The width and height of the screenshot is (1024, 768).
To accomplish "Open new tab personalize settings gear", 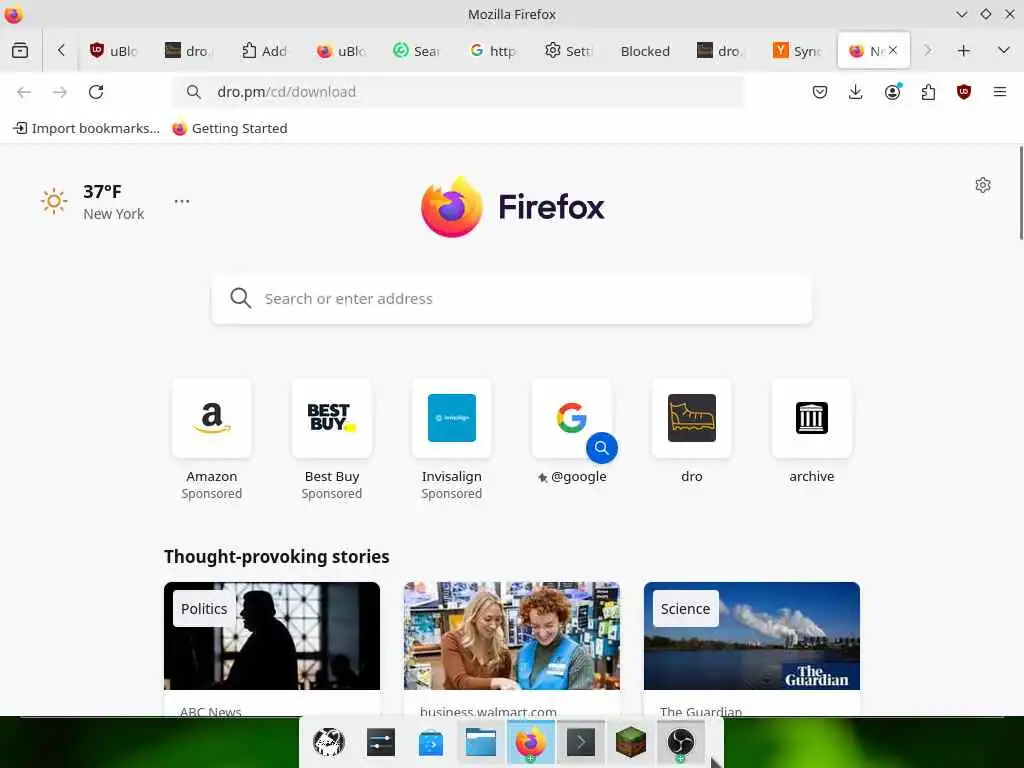I will click(x=983, y=185).
